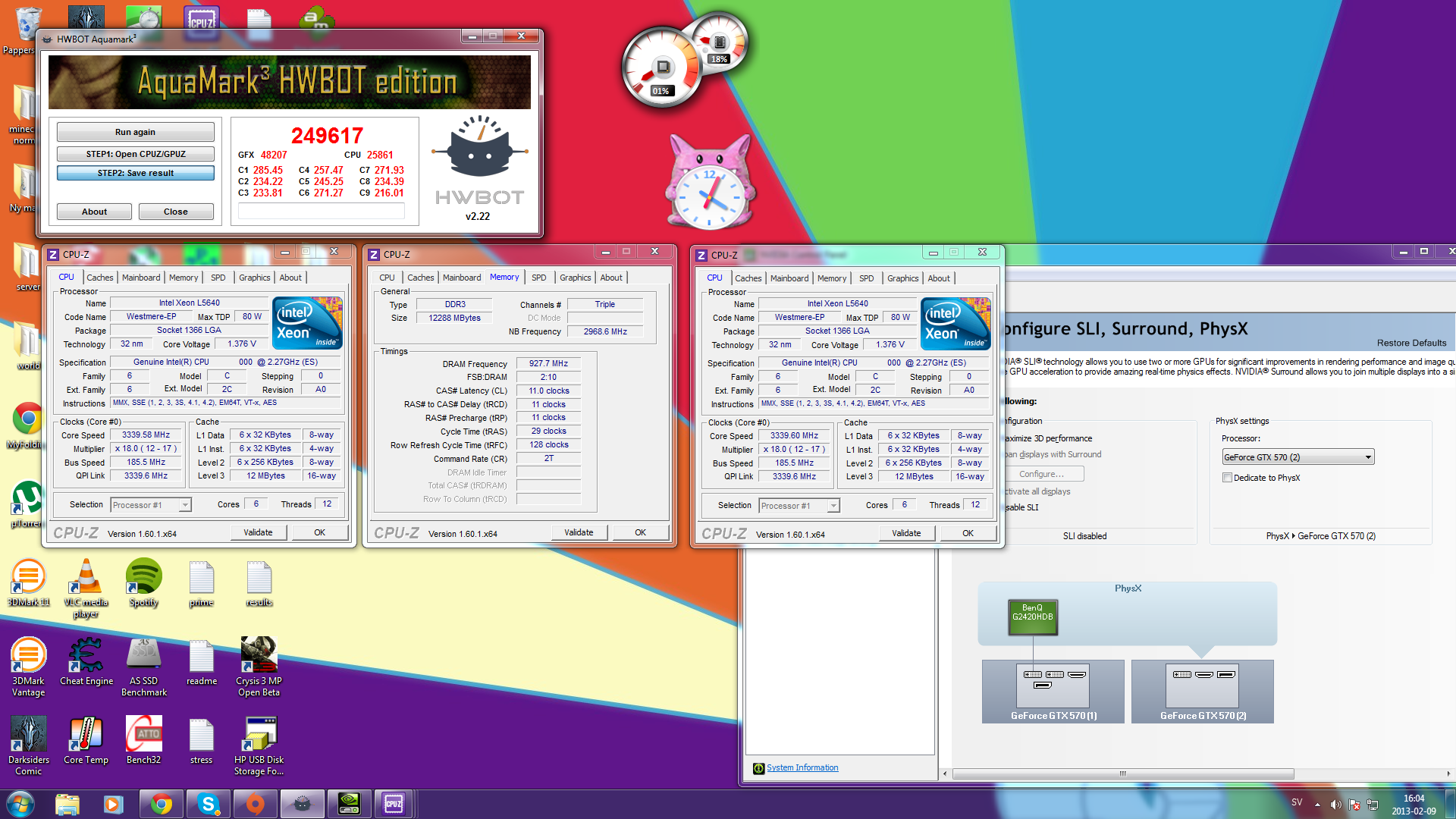
Task: Open Graphics tab in right CPU-Z window
Action: point(902,278)
